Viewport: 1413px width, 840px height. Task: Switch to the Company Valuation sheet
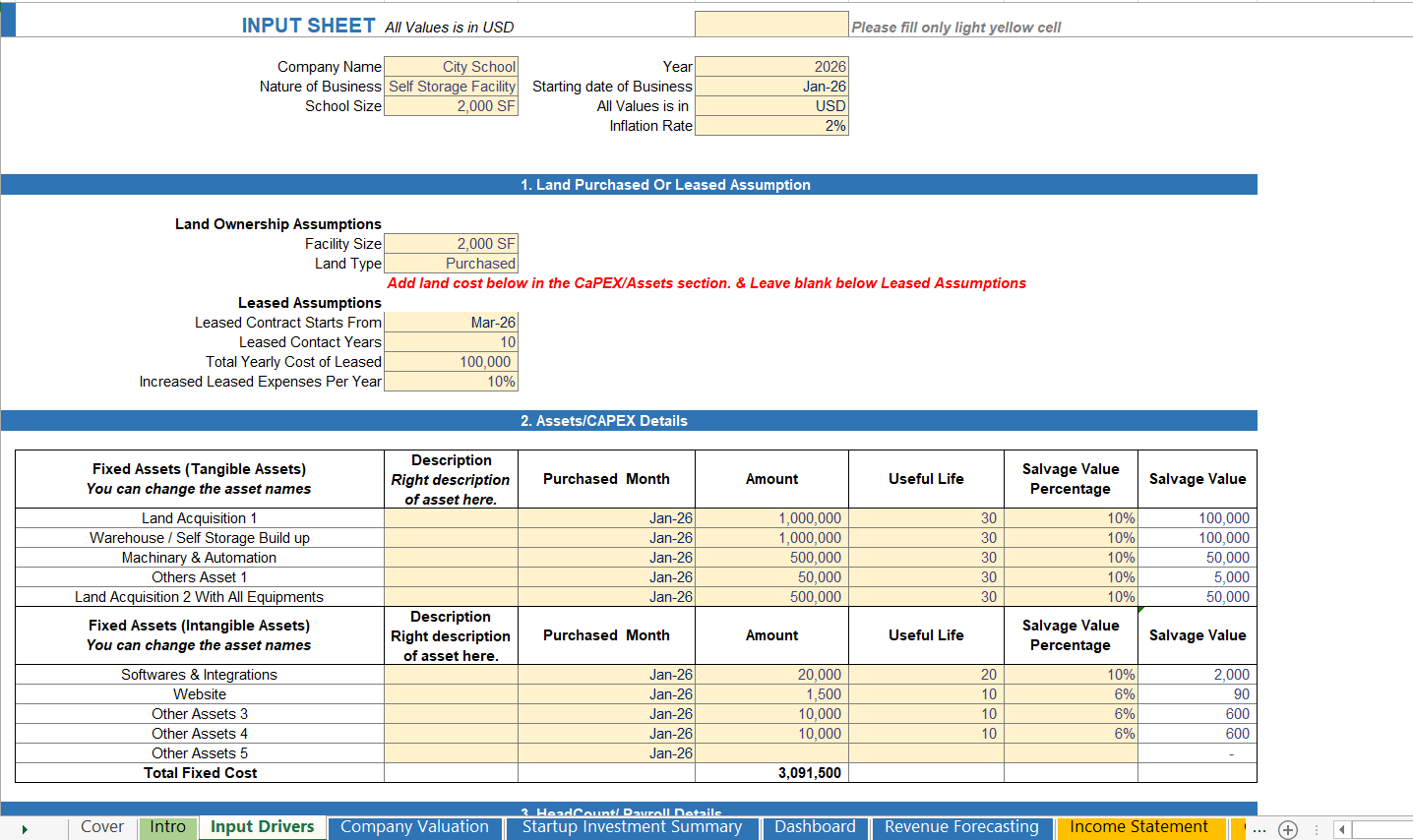414,827
